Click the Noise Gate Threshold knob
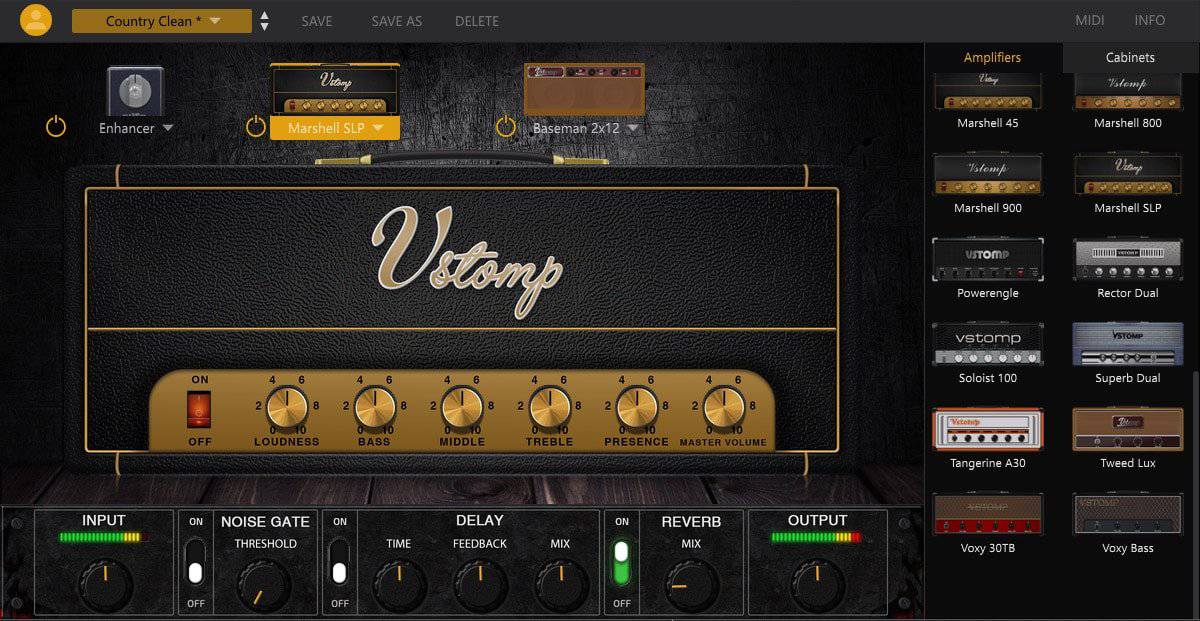 click(265, 585)
